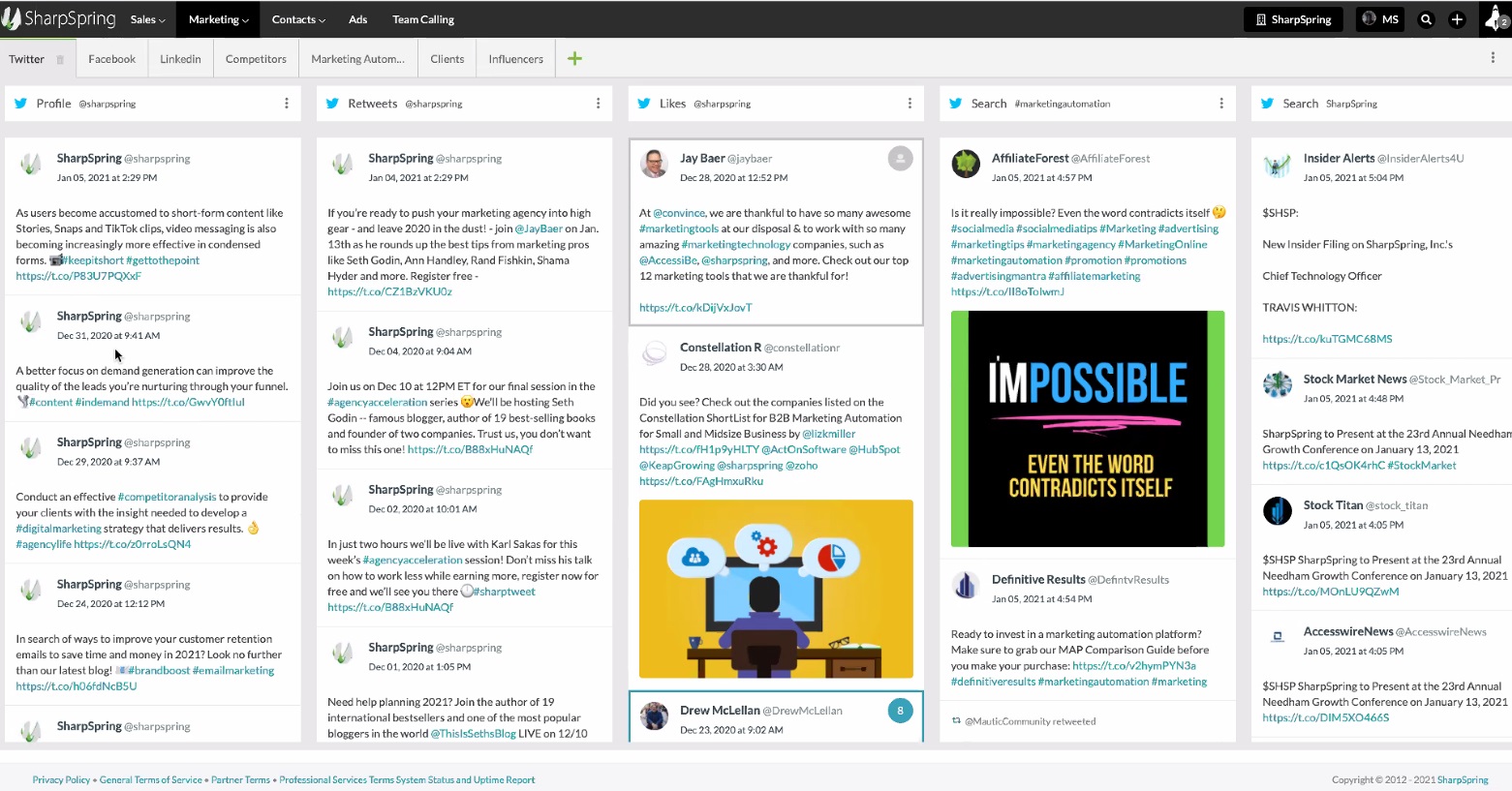Screen dimensions: 1512x791
Task: Click the plus create icon in header
Action: tap(1457, 19)
